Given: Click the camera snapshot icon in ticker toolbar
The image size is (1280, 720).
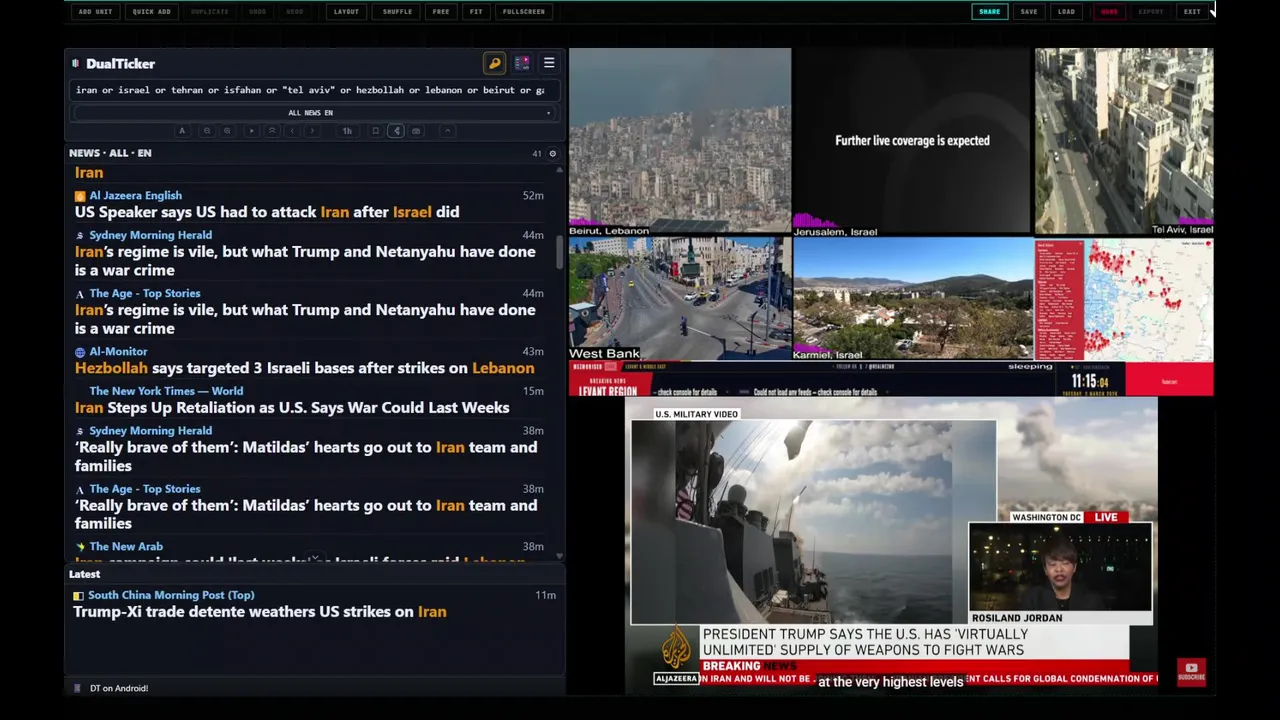Looking at the screenshot, I should click(x=416, y=131).
